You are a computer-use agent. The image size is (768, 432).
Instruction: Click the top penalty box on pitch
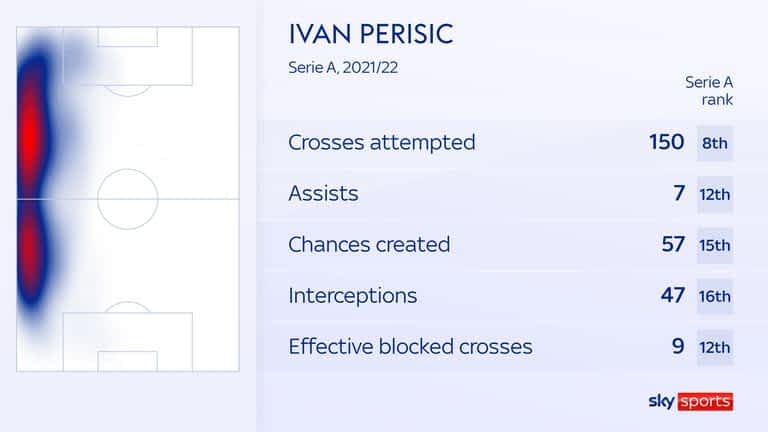pyautogui.click(x=127, y=56)
